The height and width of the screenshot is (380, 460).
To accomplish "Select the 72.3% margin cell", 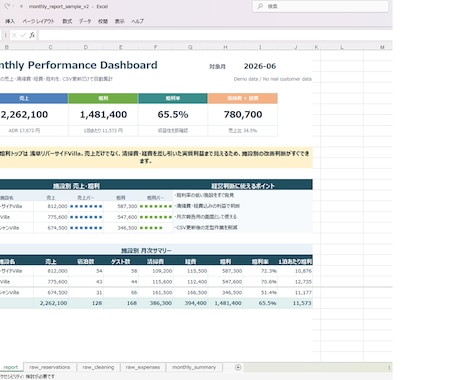I will (x=260, y=271).
